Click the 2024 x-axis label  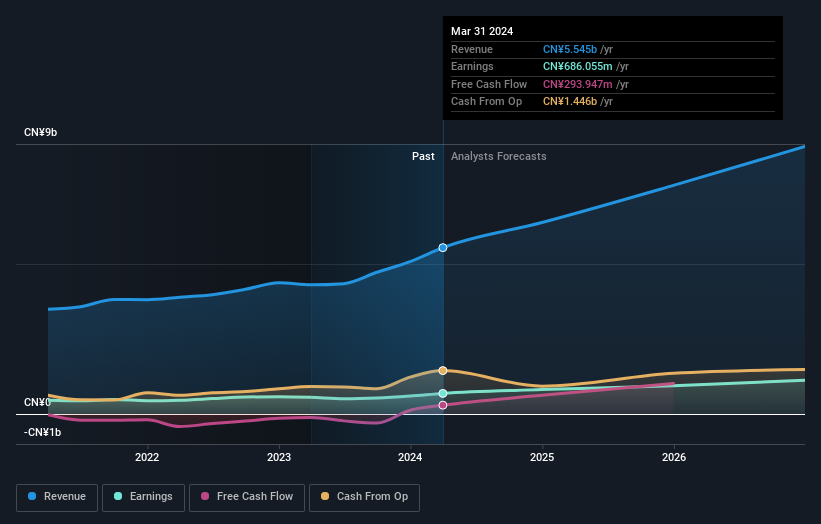click(410, 457)
